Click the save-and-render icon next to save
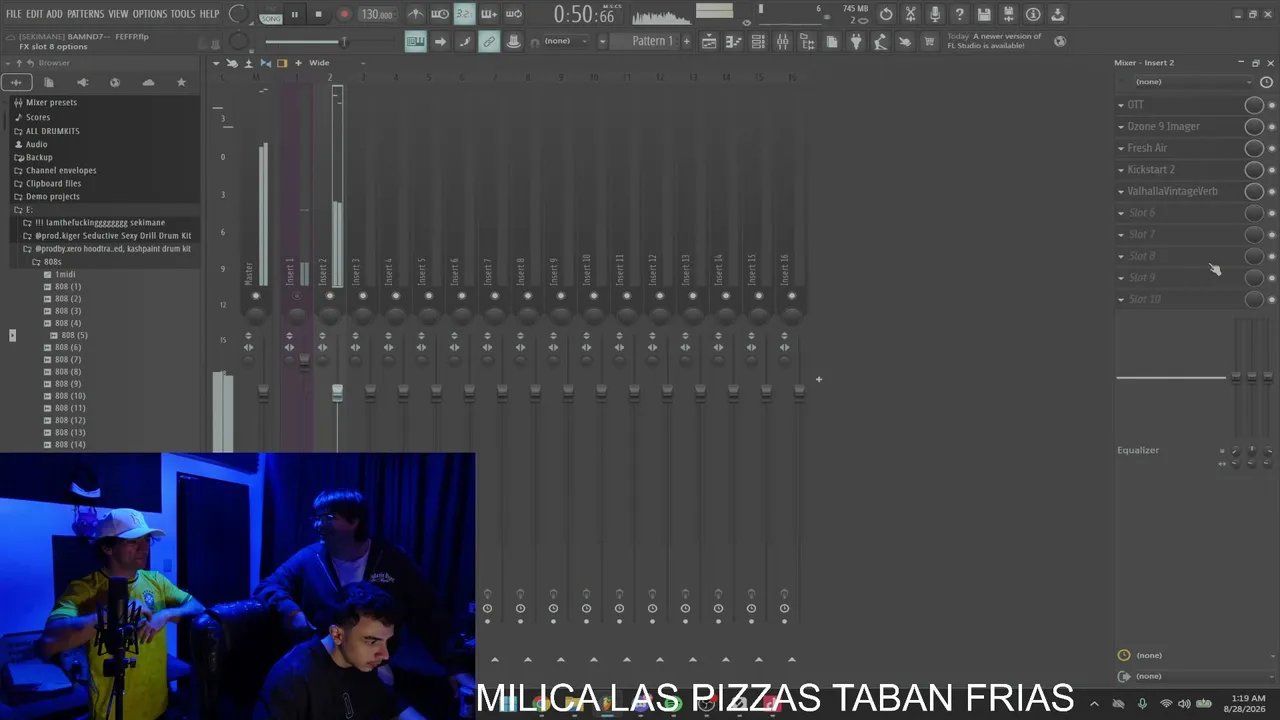 click(1008, 14)
